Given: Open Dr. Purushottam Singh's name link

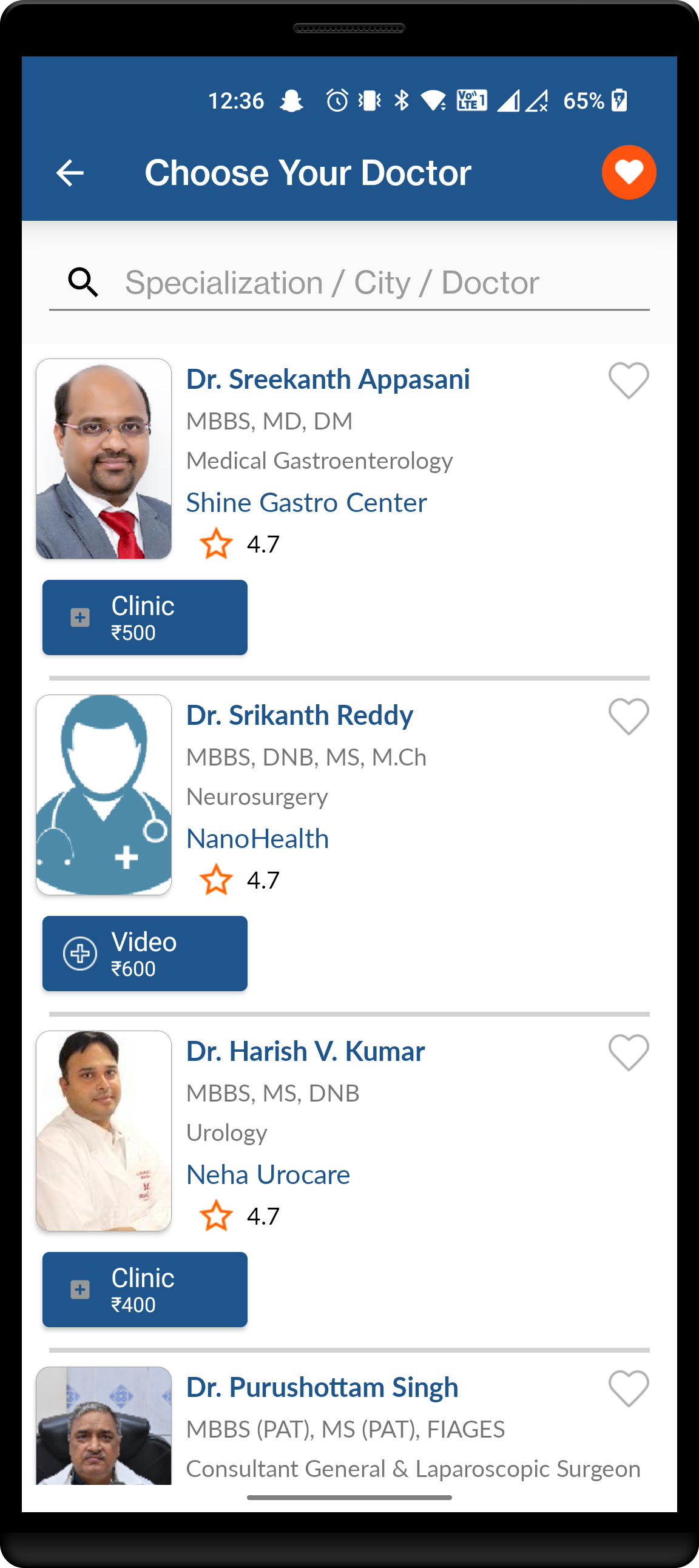Looking at the screenshot, I should point(322,1388).
